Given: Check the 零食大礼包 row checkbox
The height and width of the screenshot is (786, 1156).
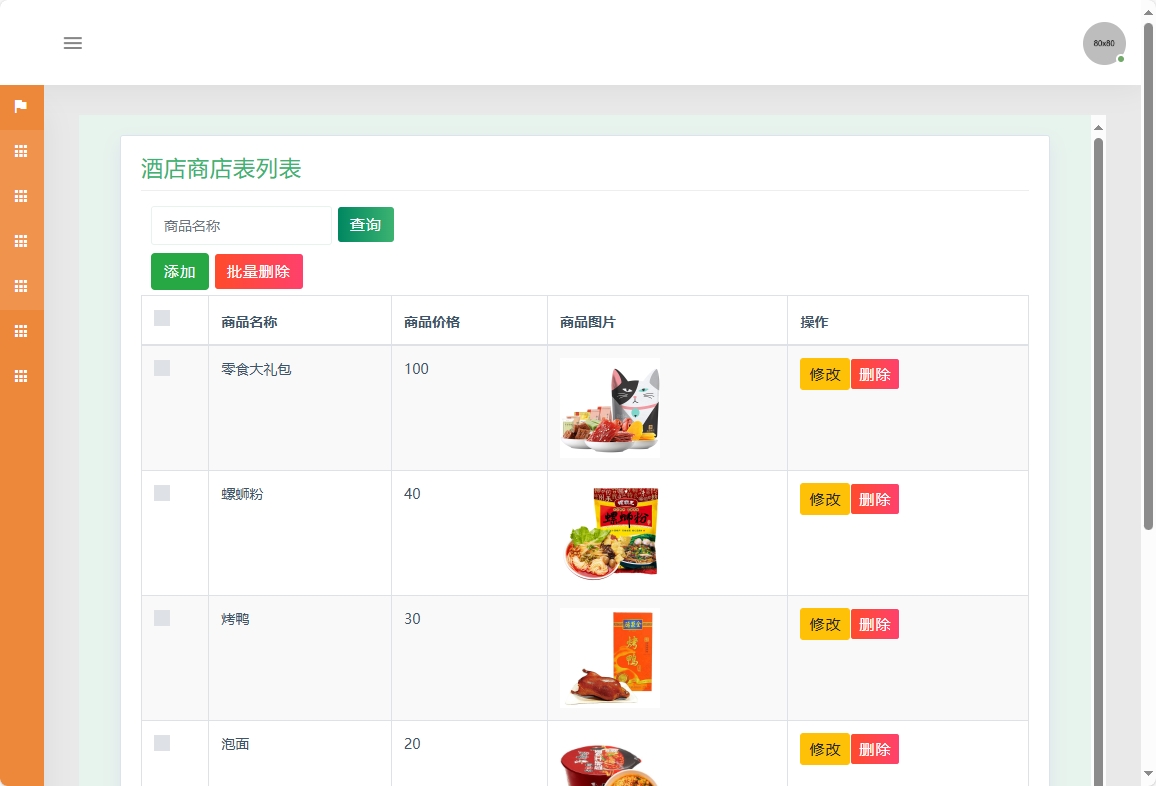Looking at the screenshot, I should coord(162,367).
